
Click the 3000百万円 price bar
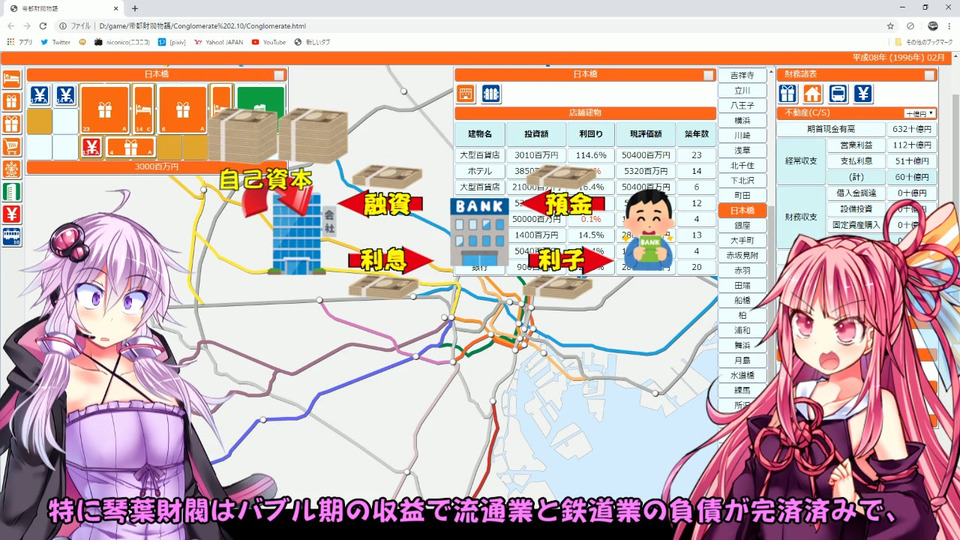157,167
